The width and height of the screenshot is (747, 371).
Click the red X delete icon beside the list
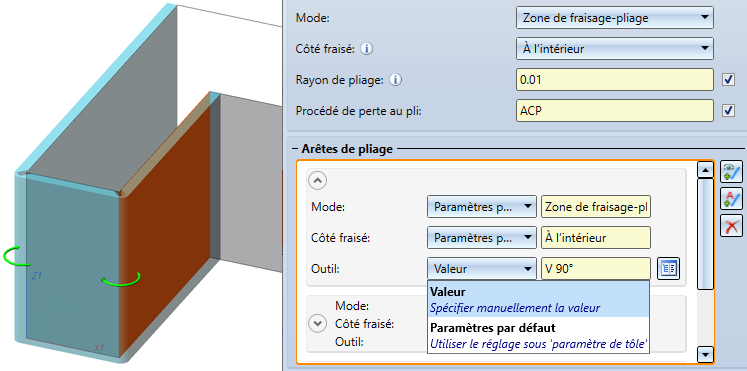[x=731, y=225]
